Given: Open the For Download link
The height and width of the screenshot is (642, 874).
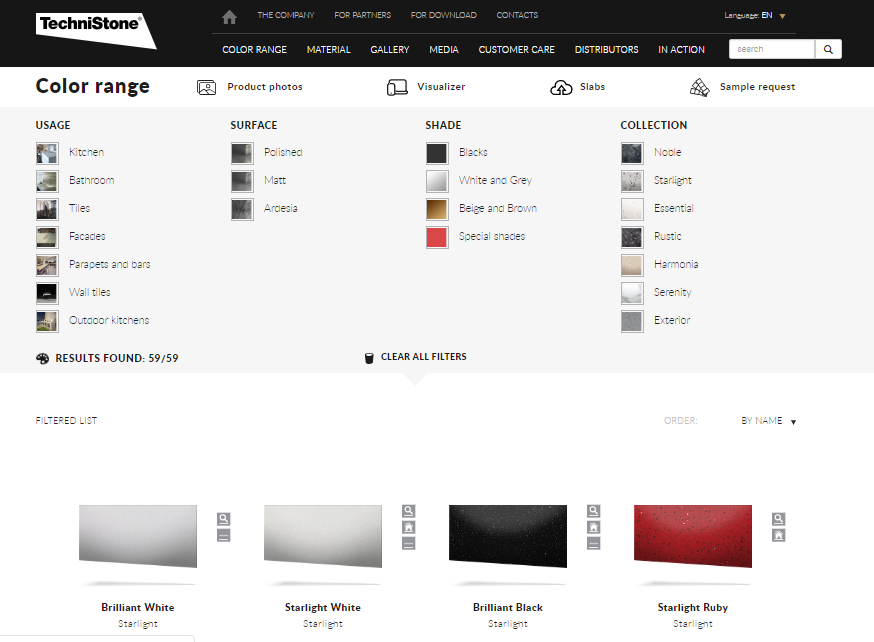Looking at the screenshot, I should coord(444,15).
